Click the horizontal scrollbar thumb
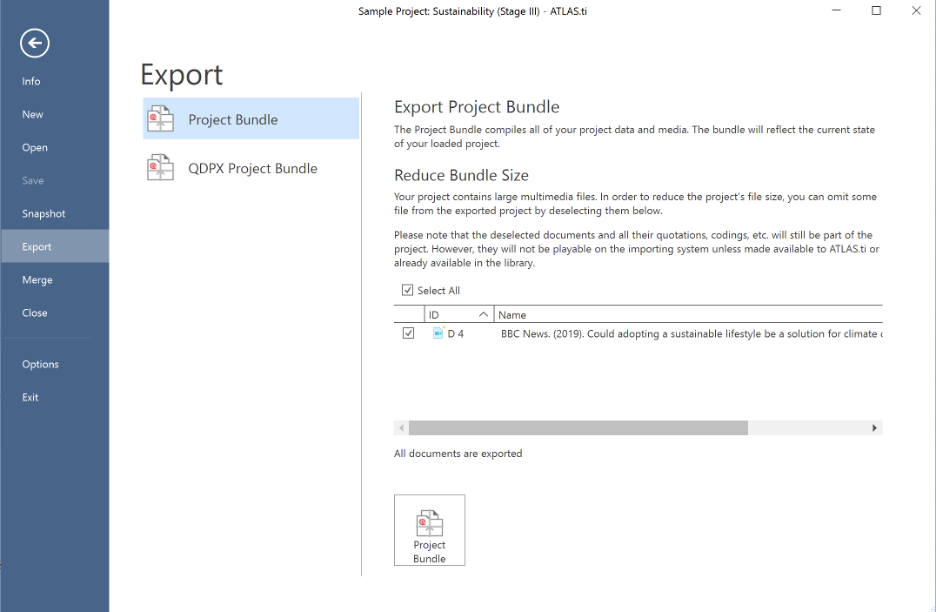This screenshot has height=612, width=936. (x=578, y=428)
